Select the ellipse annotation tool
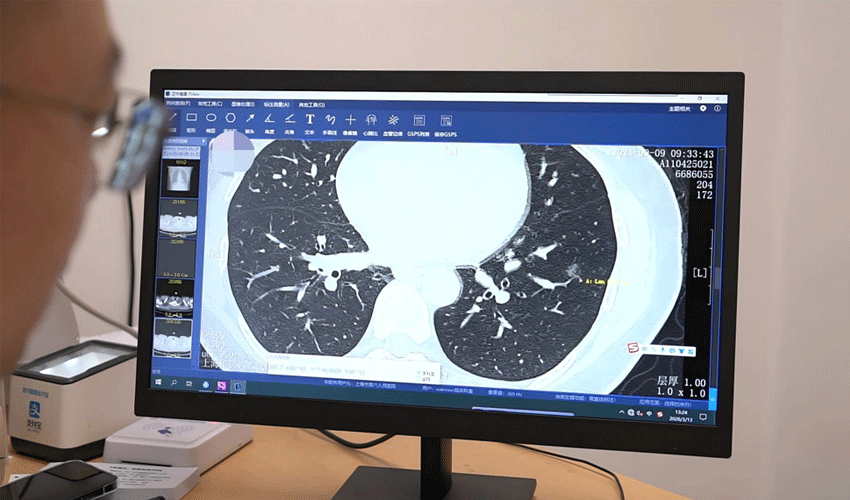Screen dimensions: 850x500 [211, 118]
